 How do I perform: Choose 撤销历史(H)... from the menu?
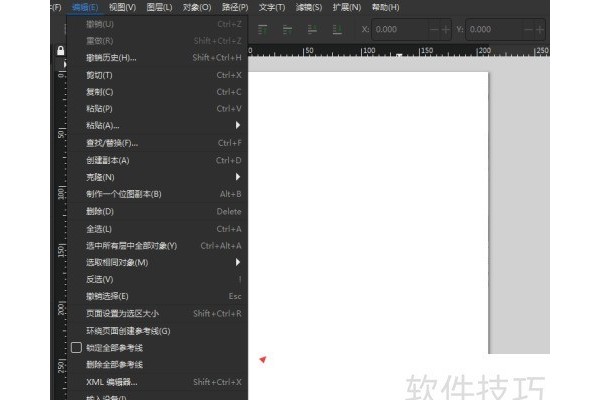point(158,58)
